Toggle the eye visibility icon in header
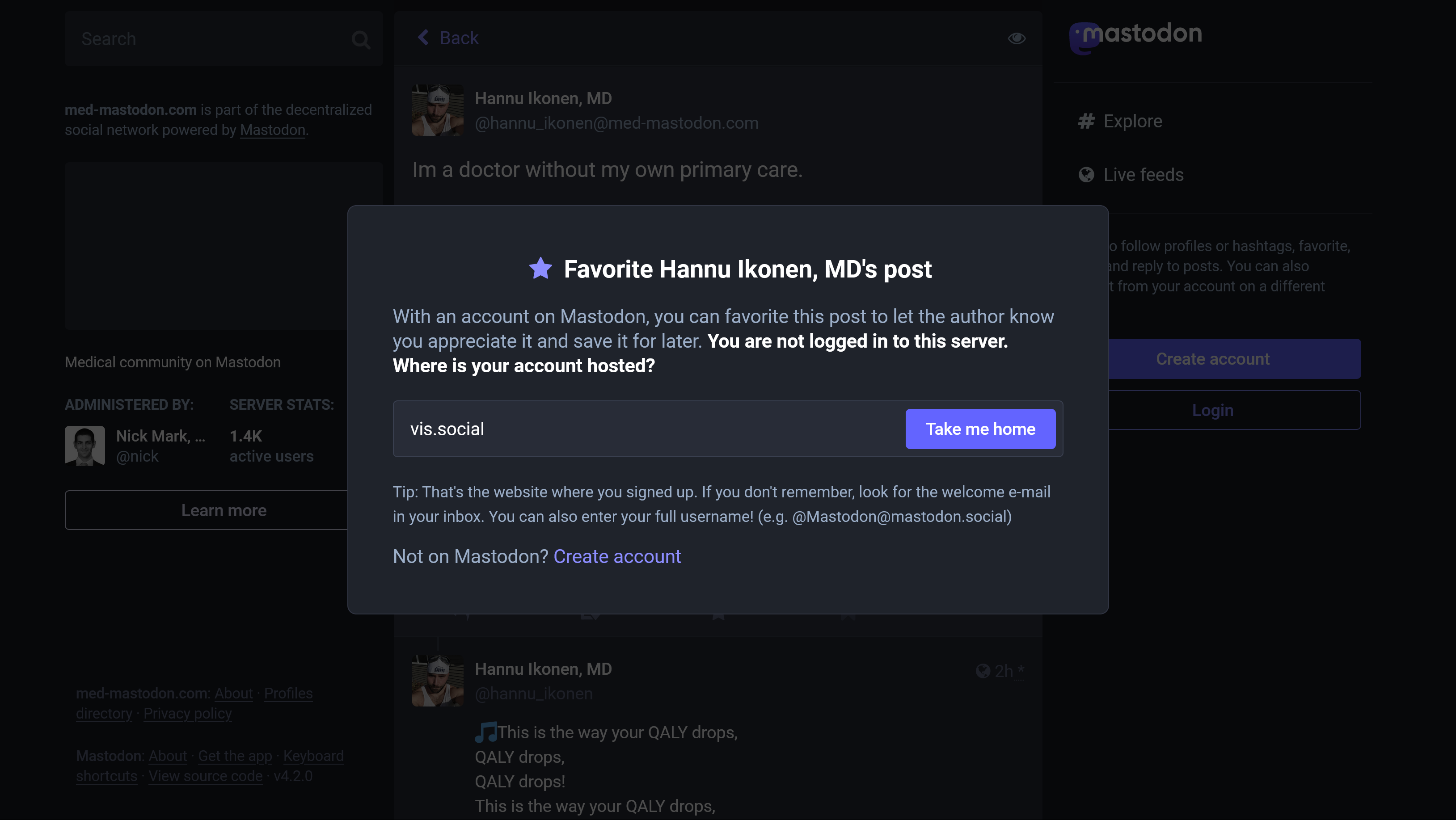The height and width of the screenshot is (820, 1456). (x=1016, y=38)
